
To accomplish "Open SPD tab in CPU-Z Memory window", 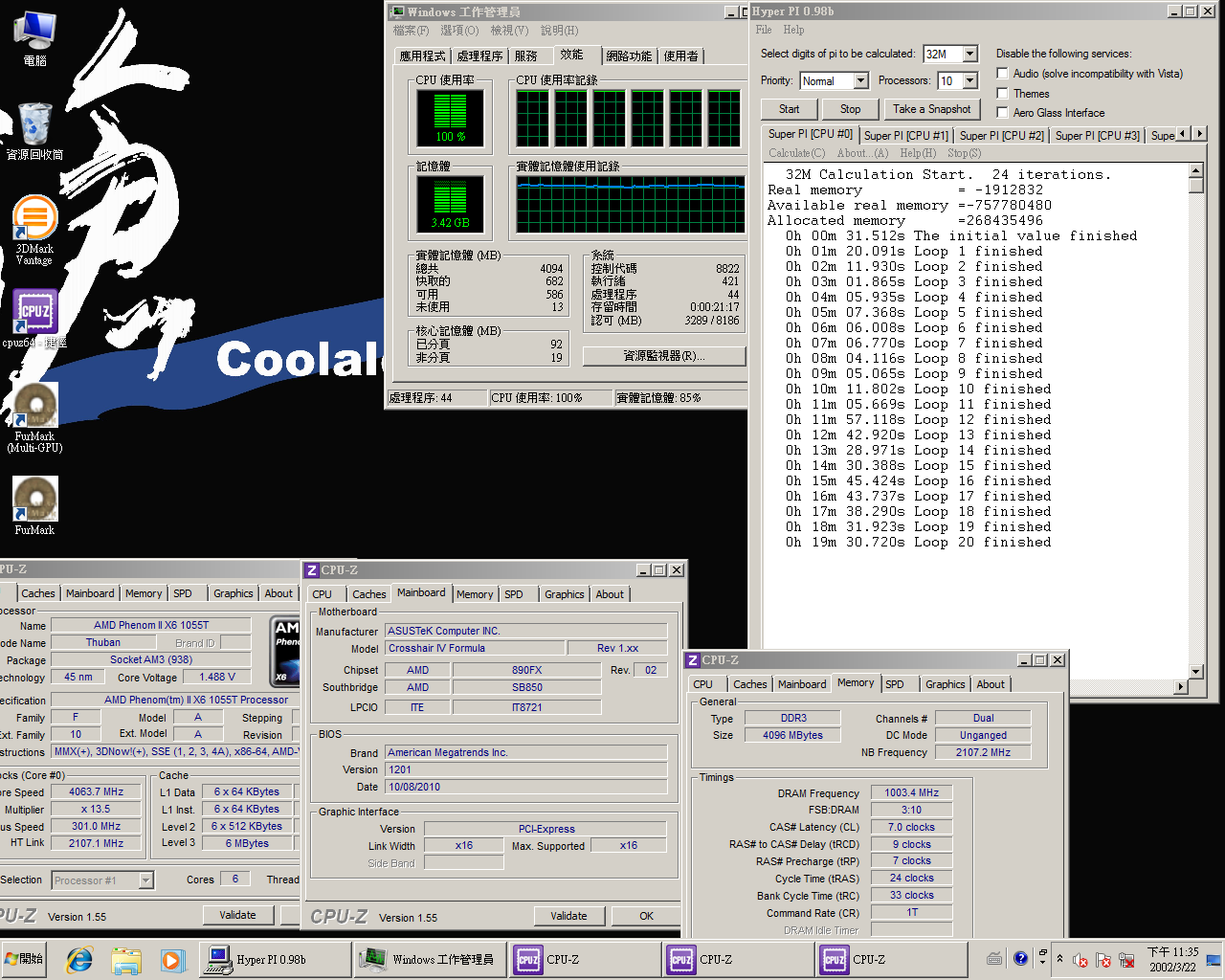I will point(895,684).
